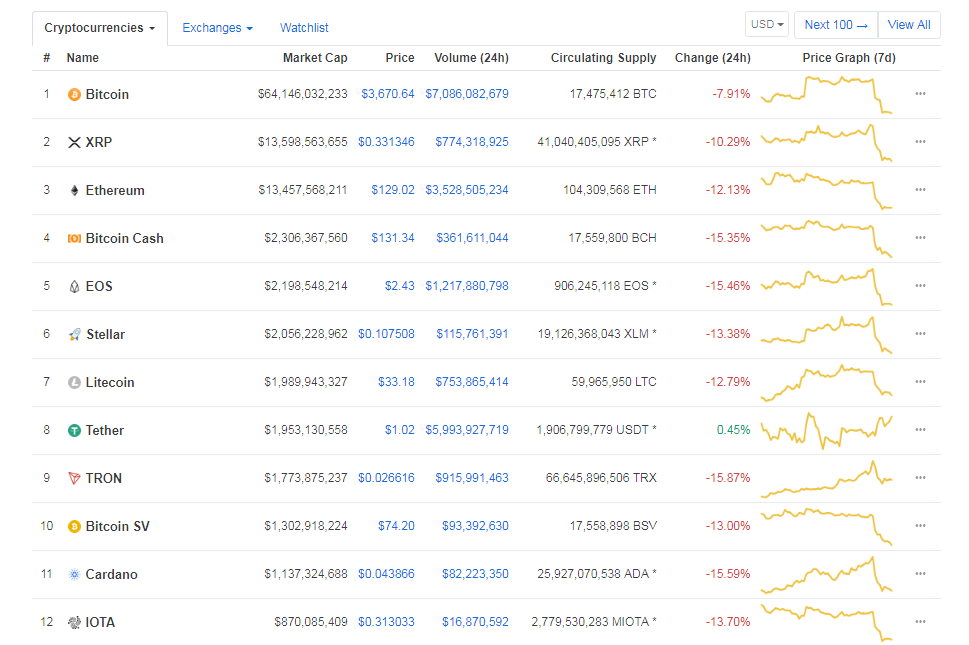Click the Litecoin logo icon

click(74, 382)
